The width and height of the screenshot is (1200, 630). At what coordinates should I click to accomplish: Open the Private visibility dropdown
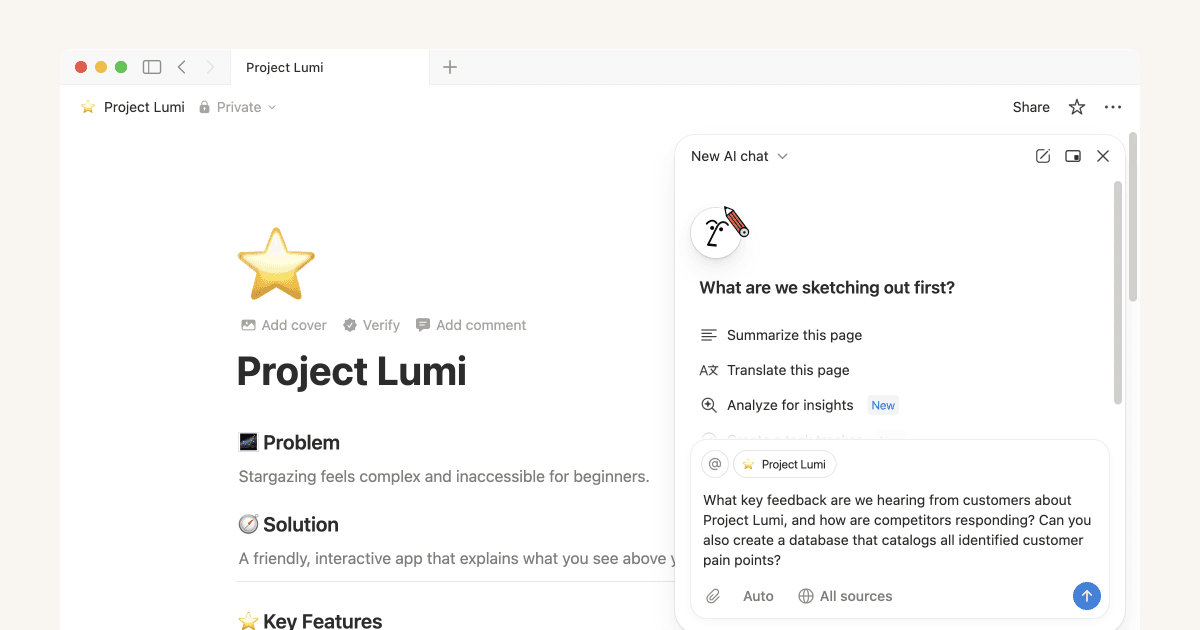click(x=237, y=107)
